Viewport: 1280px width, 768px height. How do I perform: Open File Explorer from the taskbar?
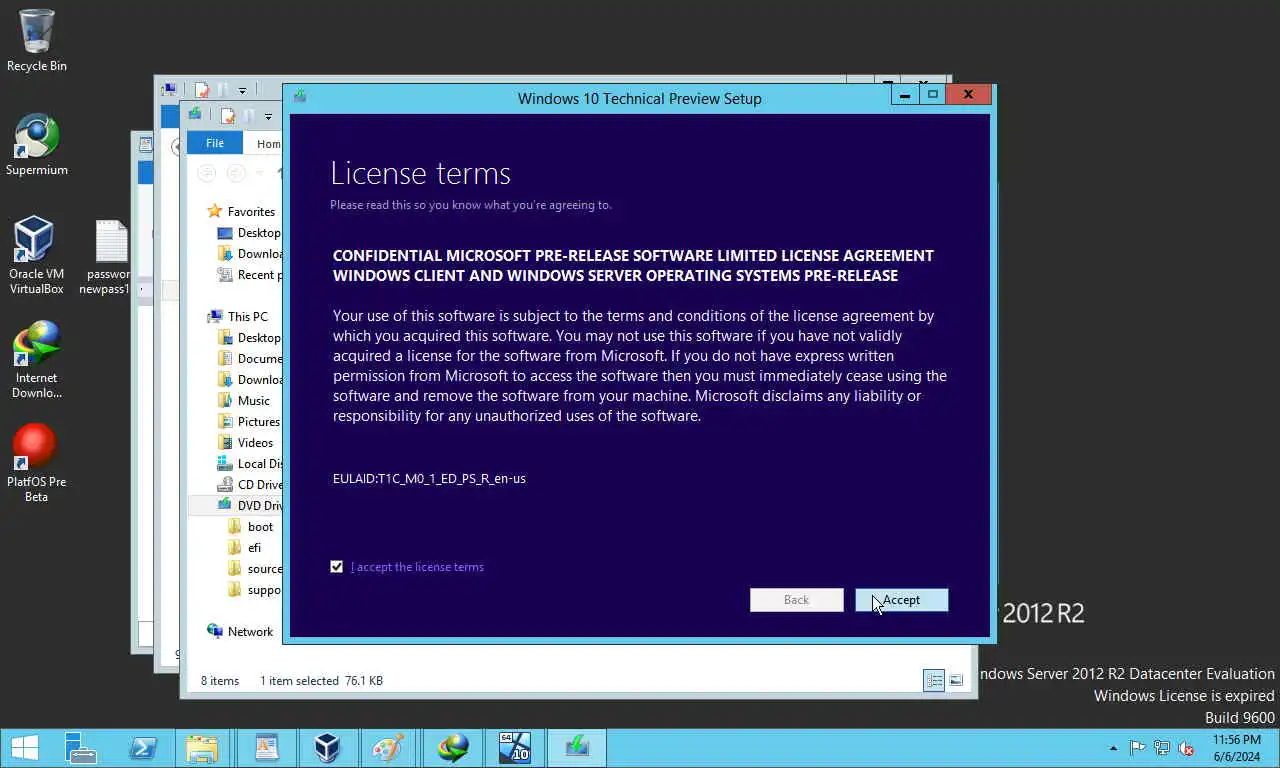click(202, 748)
